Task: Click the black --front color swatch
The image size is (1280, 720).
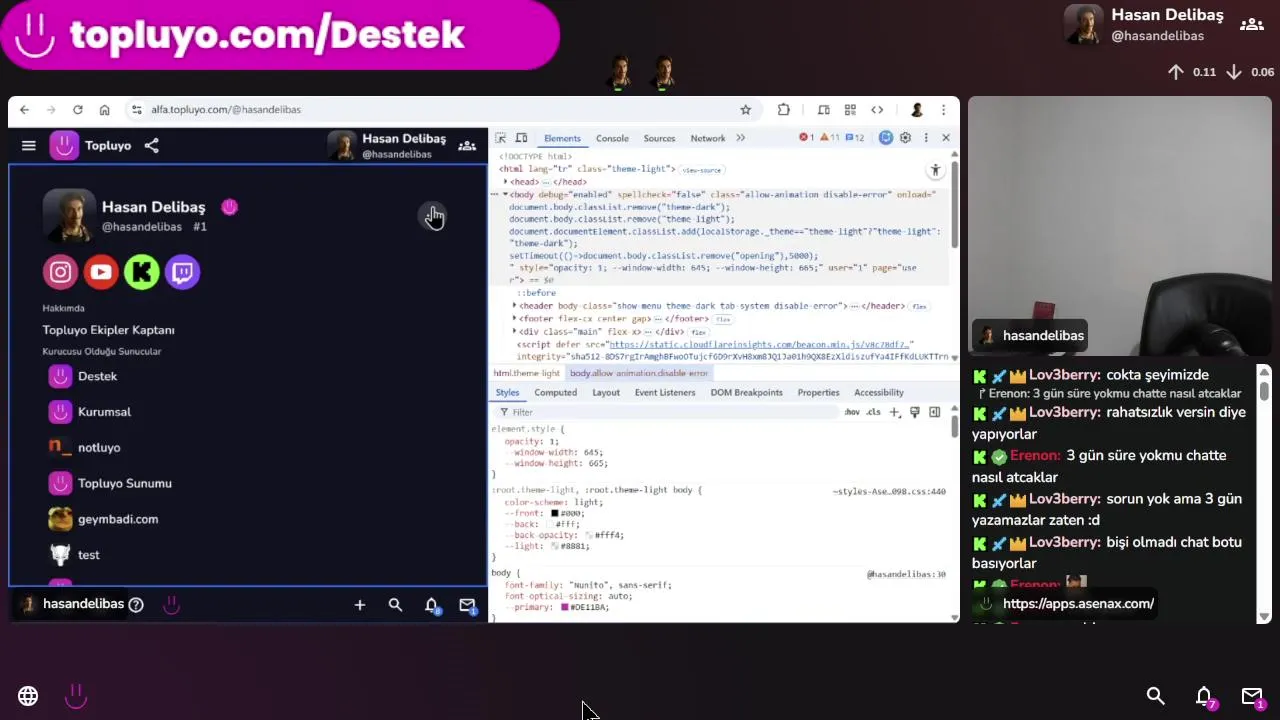Action: 554,514
